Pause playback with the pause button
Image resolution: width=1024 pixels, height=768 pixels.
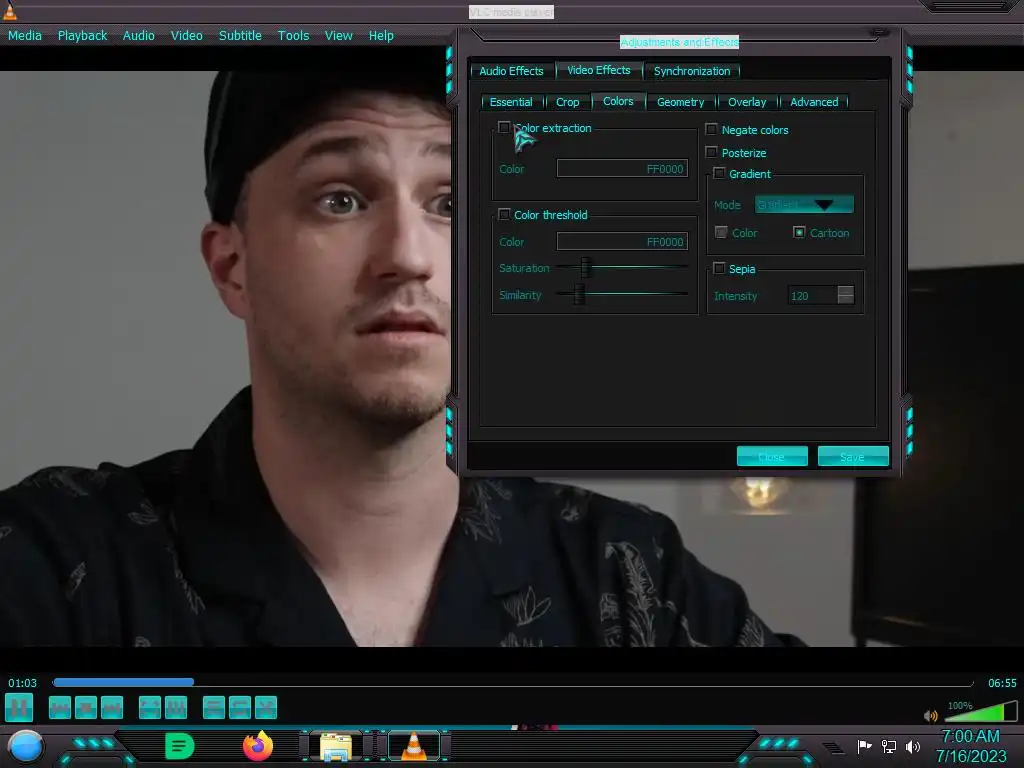tap(19, 708)
